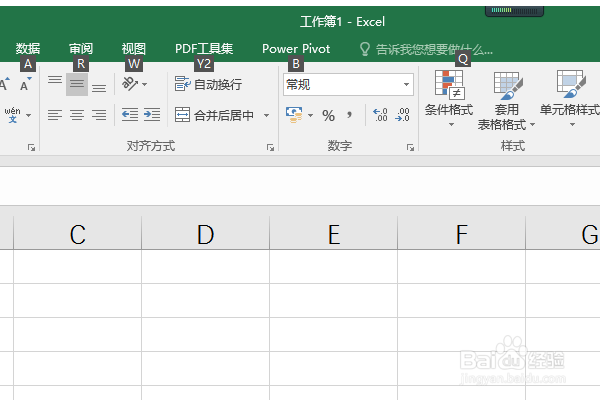Expand the 合并后居中 dropdown arrow
600x400 pixels.
(x=266, y=115)
